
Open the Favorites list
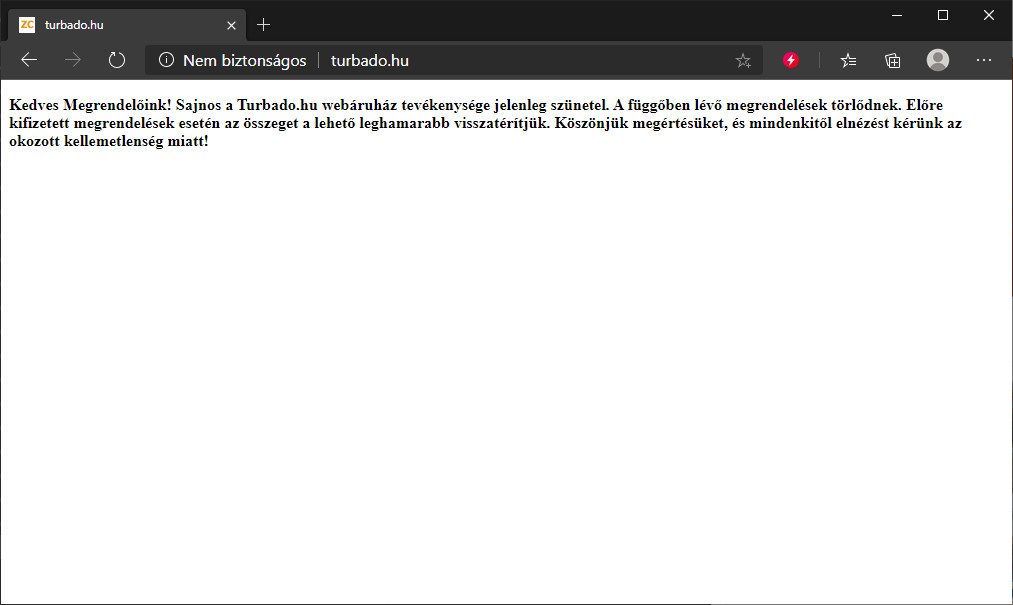click(848, 60)
